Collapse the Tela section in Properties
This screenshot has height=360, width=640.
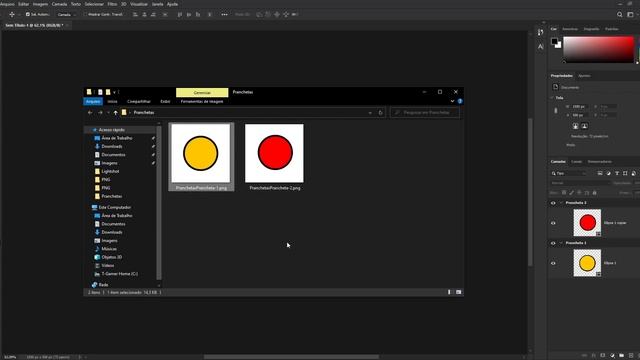click(x=552, y=98)
